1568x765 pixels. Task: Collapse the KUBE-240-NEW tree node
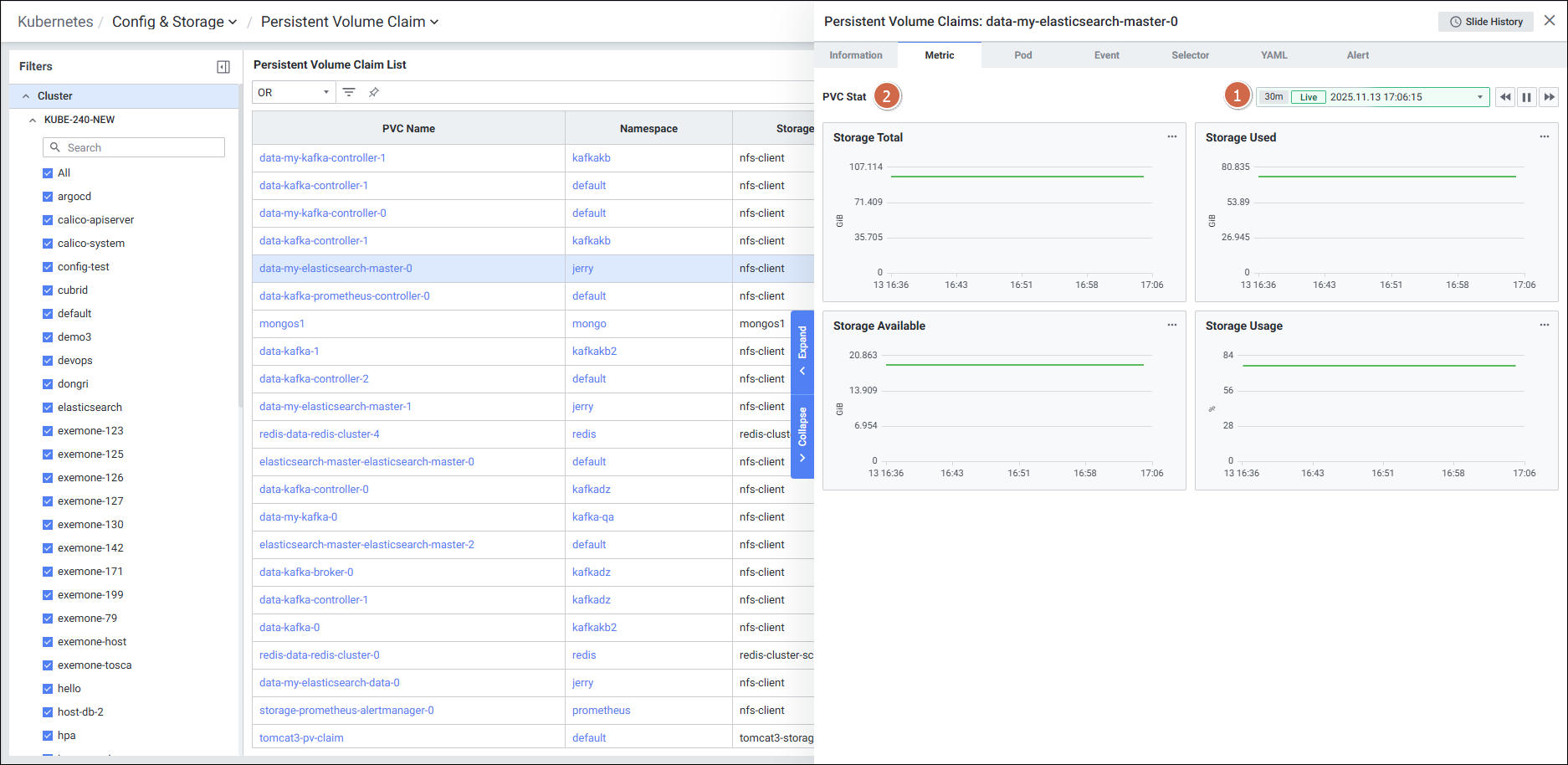[x=33, y=120]
